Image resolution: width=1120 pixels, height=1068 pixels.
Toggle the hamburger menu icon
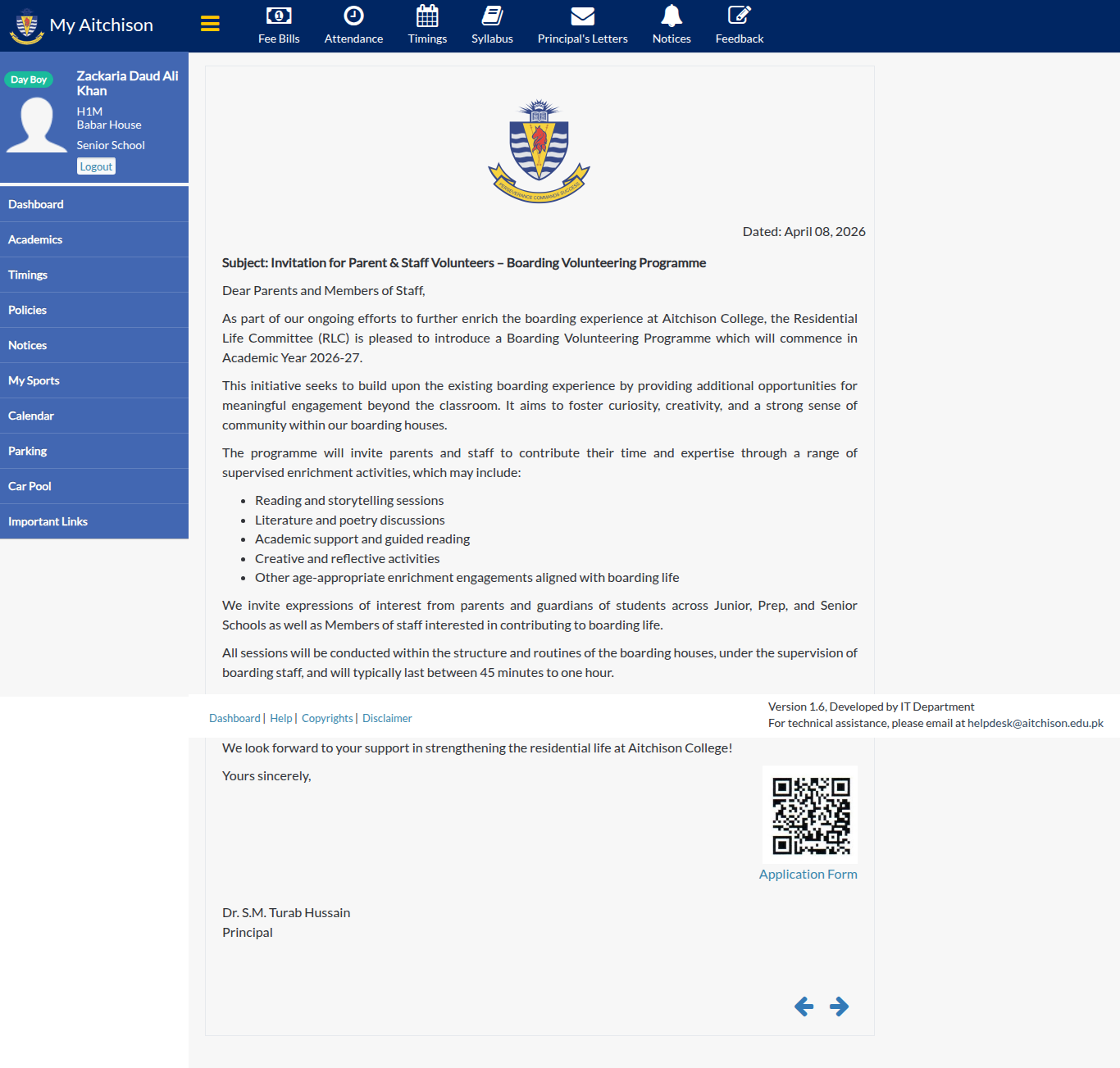pos(210,24)
